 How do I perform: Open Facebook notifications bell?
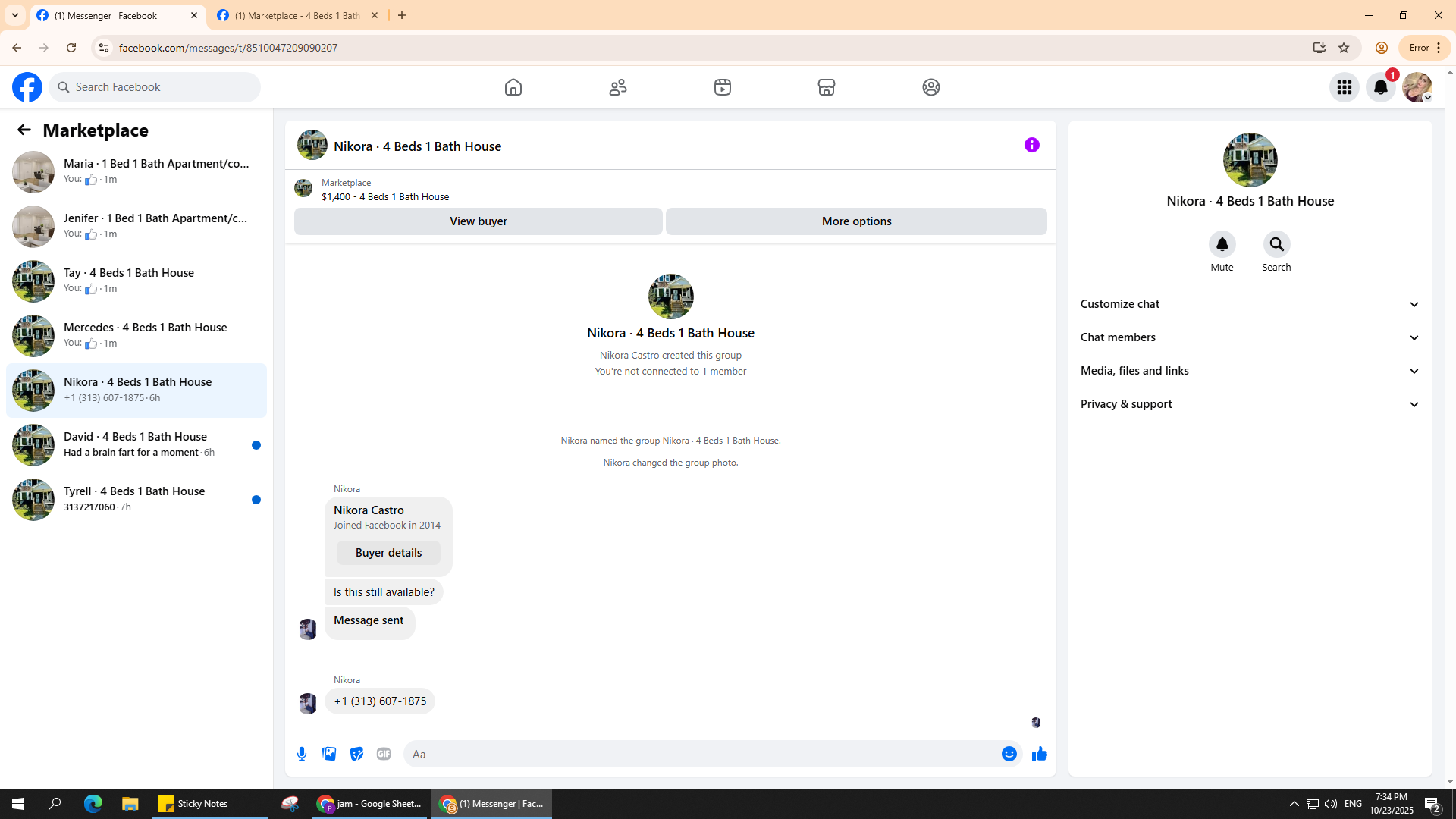pyautogui.click(x=1380, y=87)
